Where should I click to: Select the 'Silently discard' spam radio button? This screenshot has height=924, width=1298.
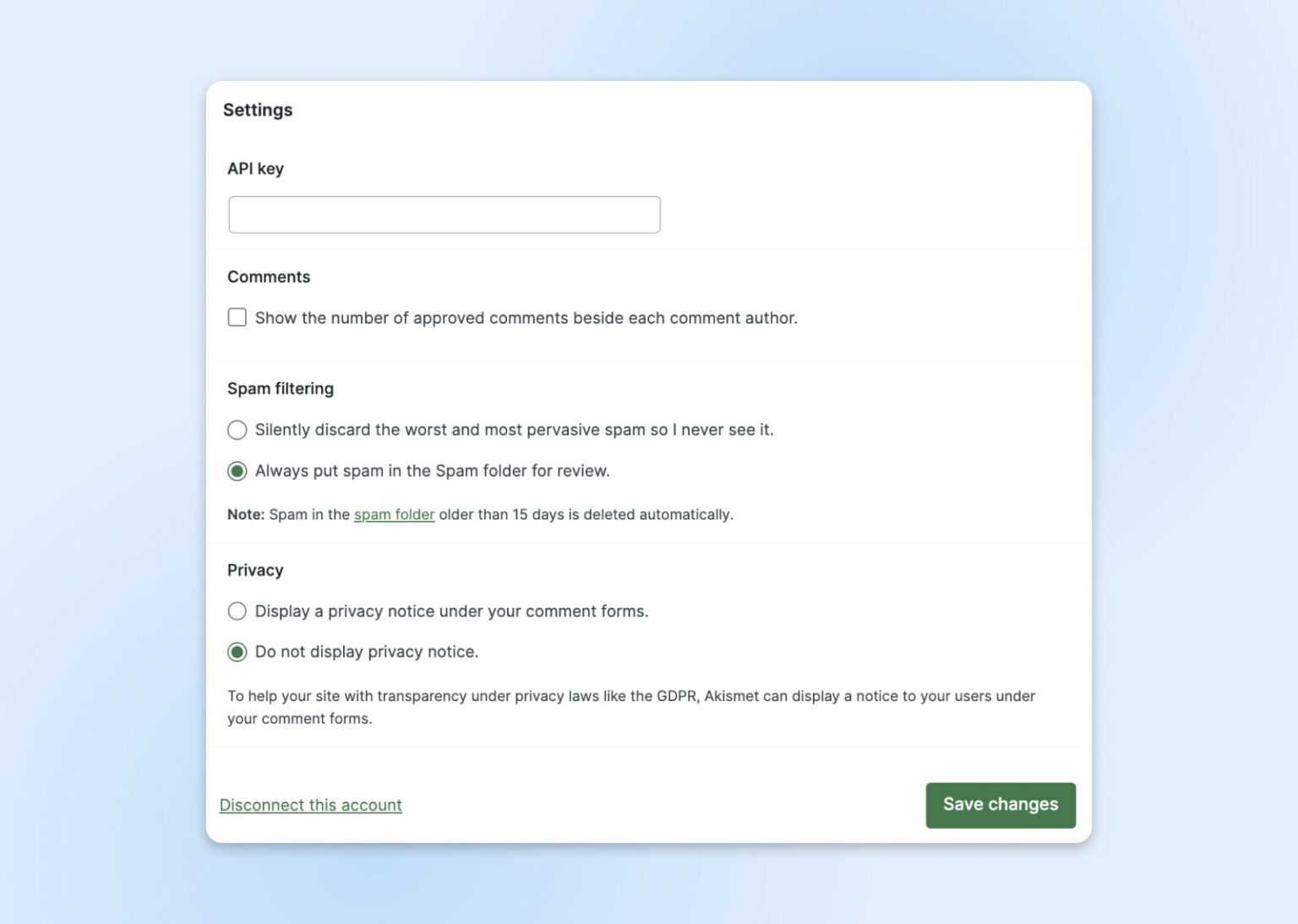pos(237,430)
